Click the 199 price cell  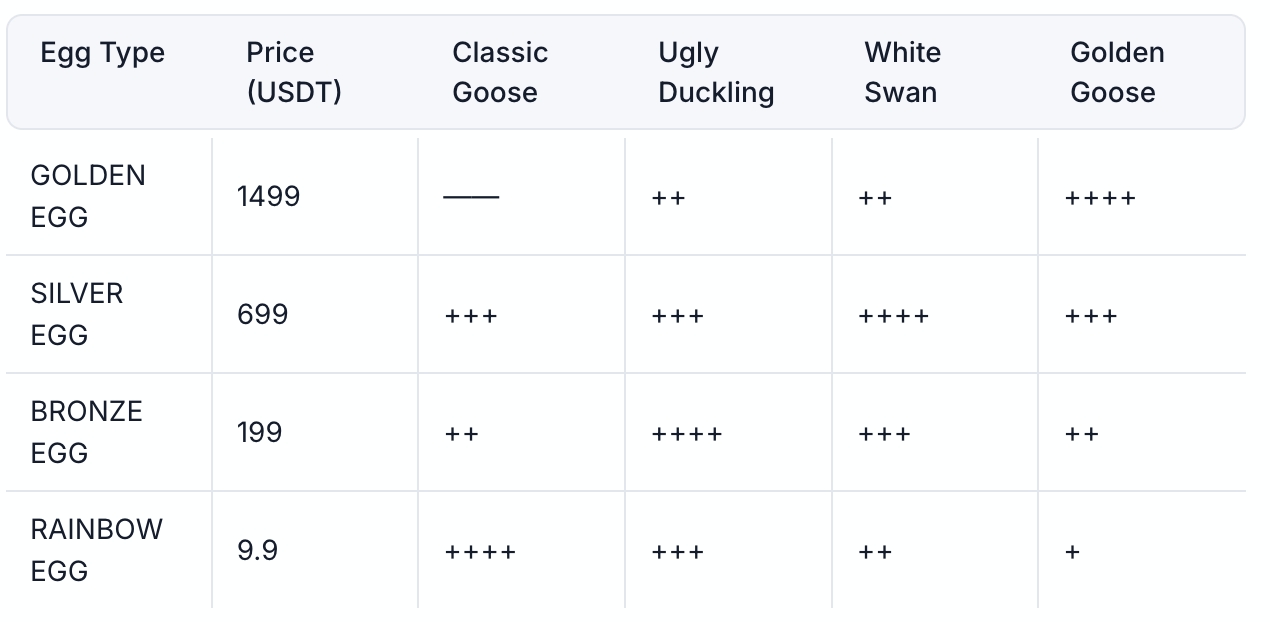click(x=260, y=432)
